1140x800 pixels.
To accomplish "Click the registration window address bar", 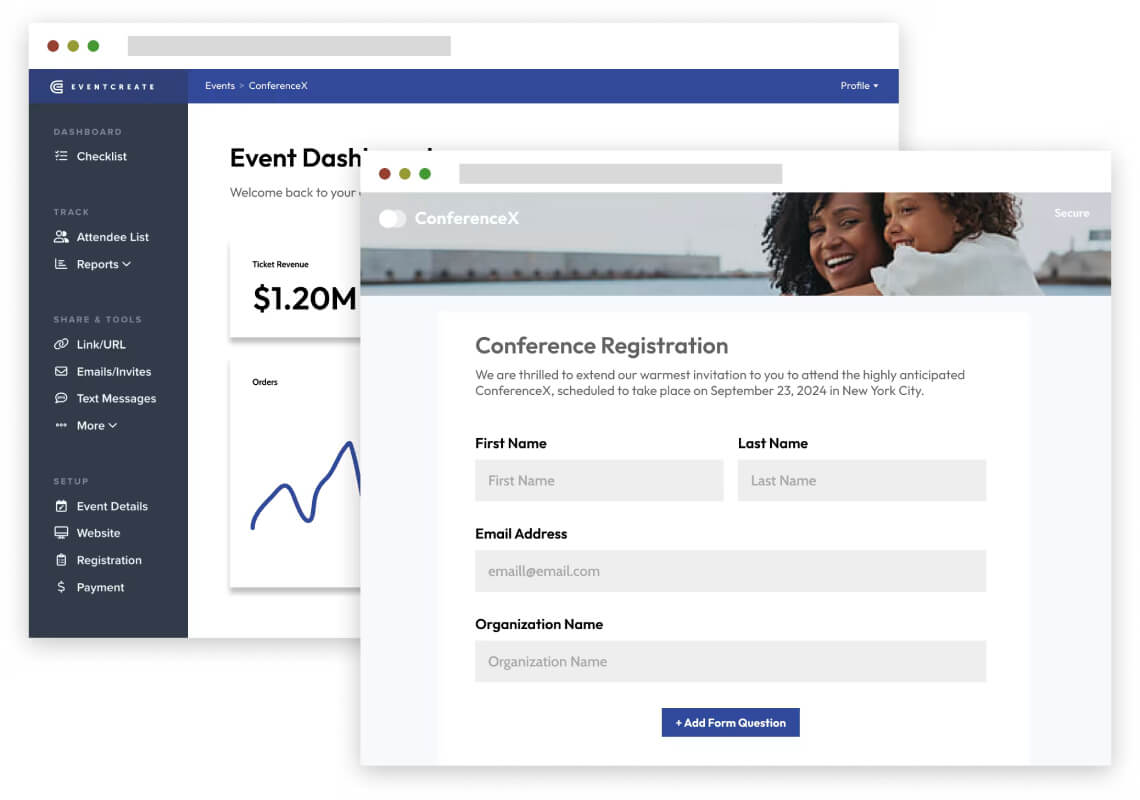I will [x=620, y=174].
